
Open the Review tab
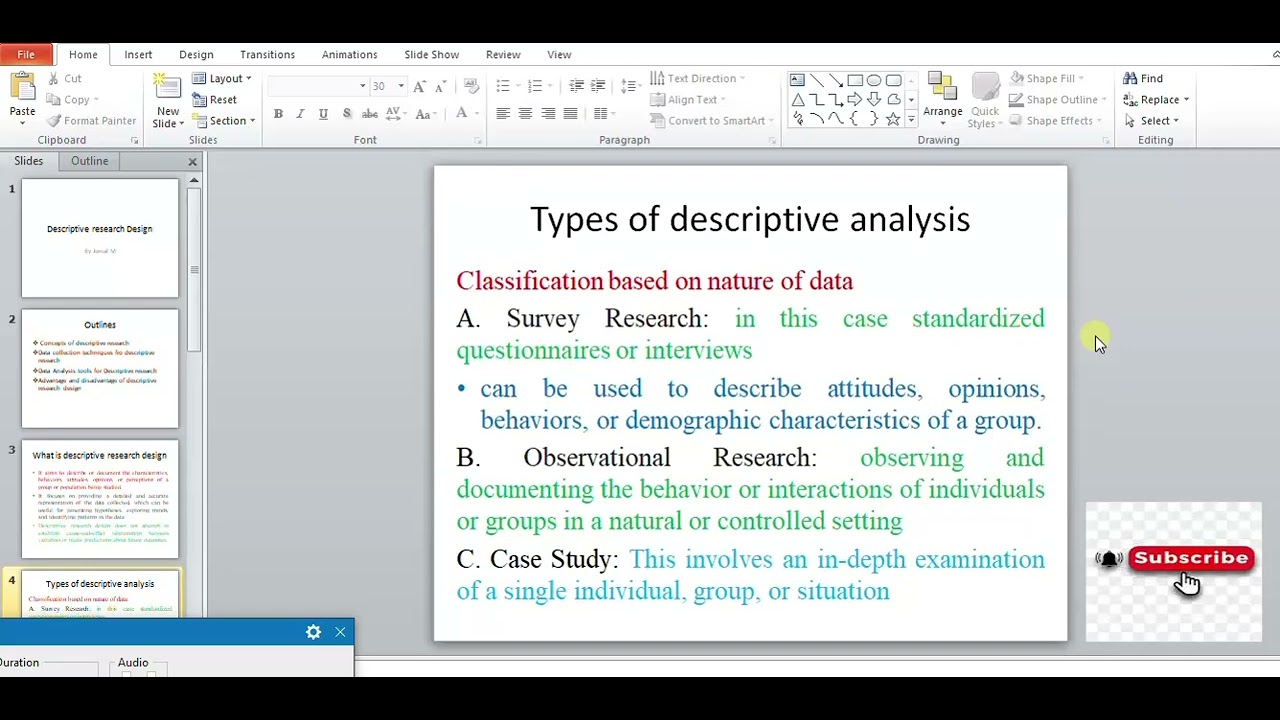503,54
